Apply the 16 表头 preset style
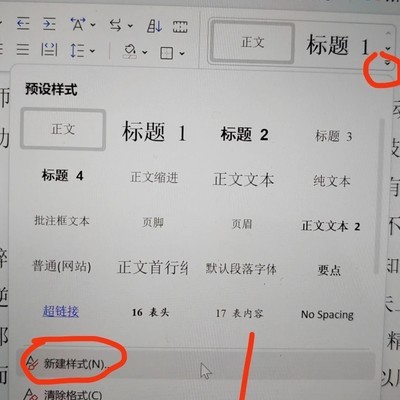 (x=150, y=312)
